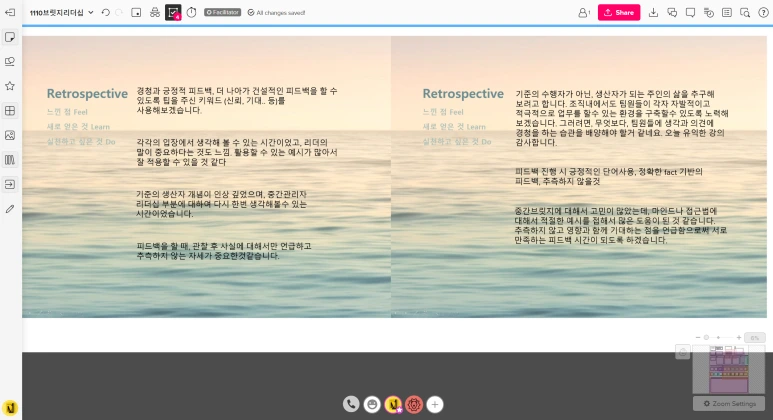Click the user avatar at sidebar bottom
Screen dimensions: 773x420
point(10,408)
